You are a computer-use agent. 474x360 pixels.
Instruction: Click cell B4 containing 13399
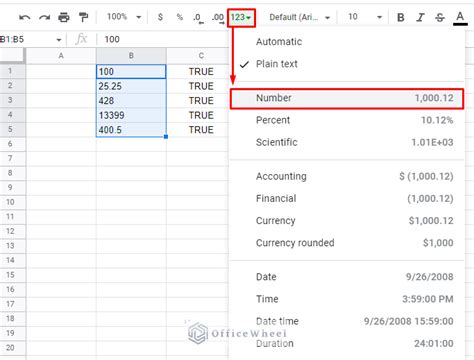[131, 115]
